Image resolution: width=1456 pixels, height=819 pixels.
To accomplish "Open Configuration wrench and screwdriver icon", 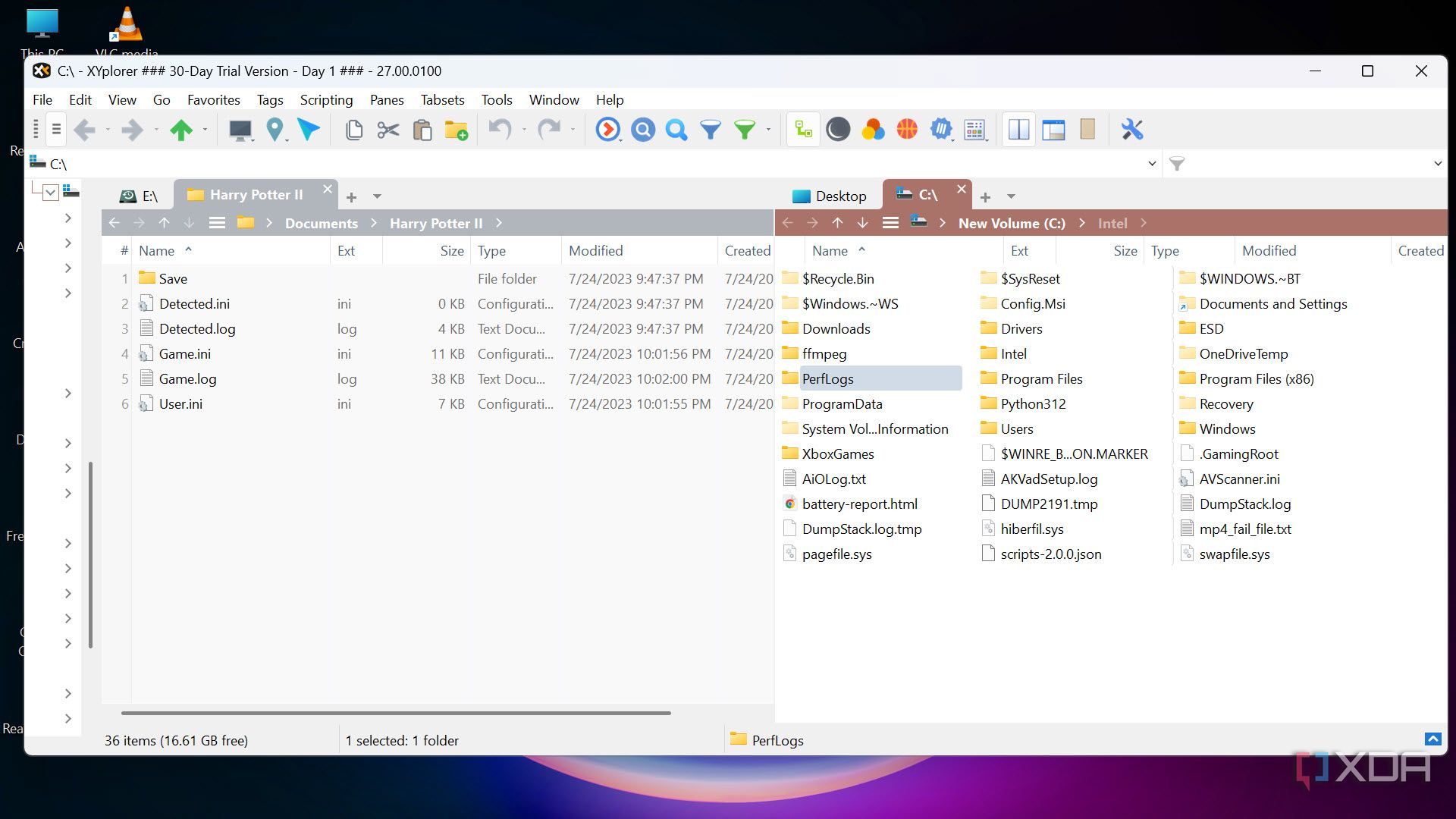I will pos(1132,130).
